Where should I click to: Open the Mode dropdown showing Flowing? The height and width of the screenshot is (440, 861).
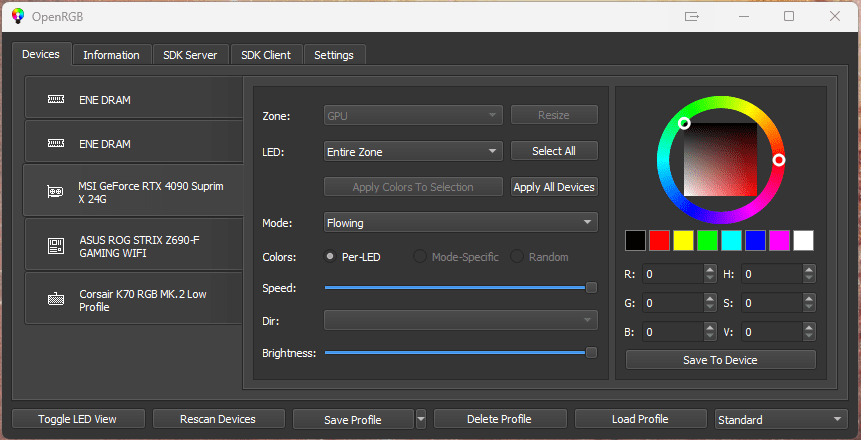click(x=460, y=222)
